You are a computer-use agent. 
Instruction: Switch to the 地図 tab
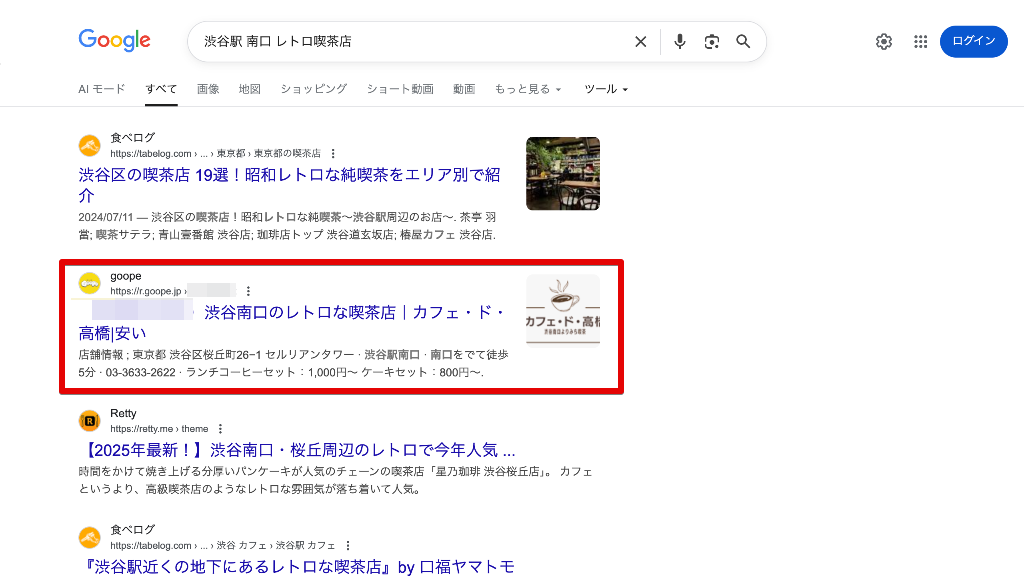[x=250, y=89]
